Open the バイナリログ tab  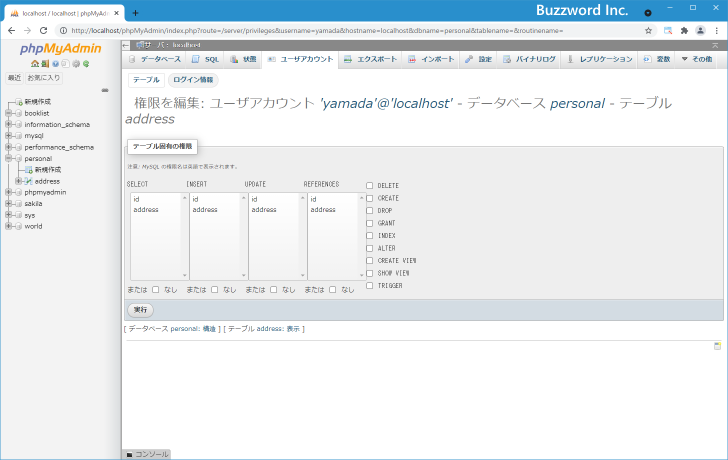[530, 59]
